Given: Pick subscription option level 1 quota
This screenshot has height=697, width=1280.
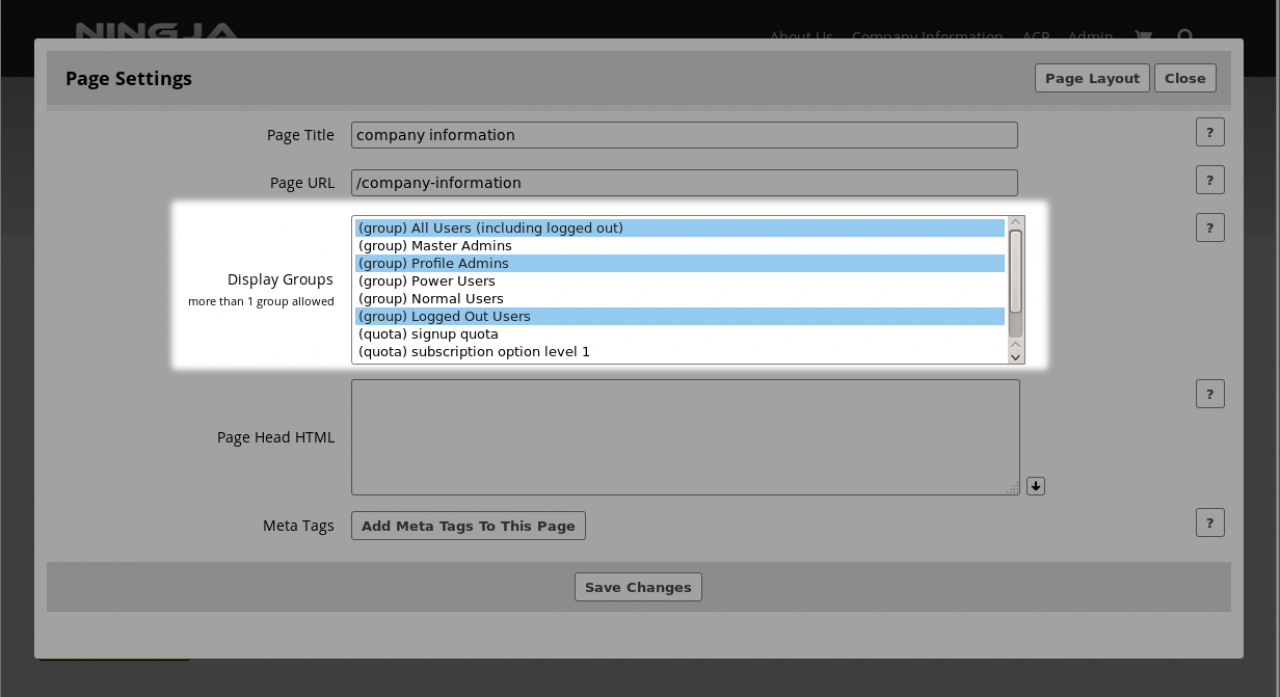Looking at the screenshot, I should 474,352.
